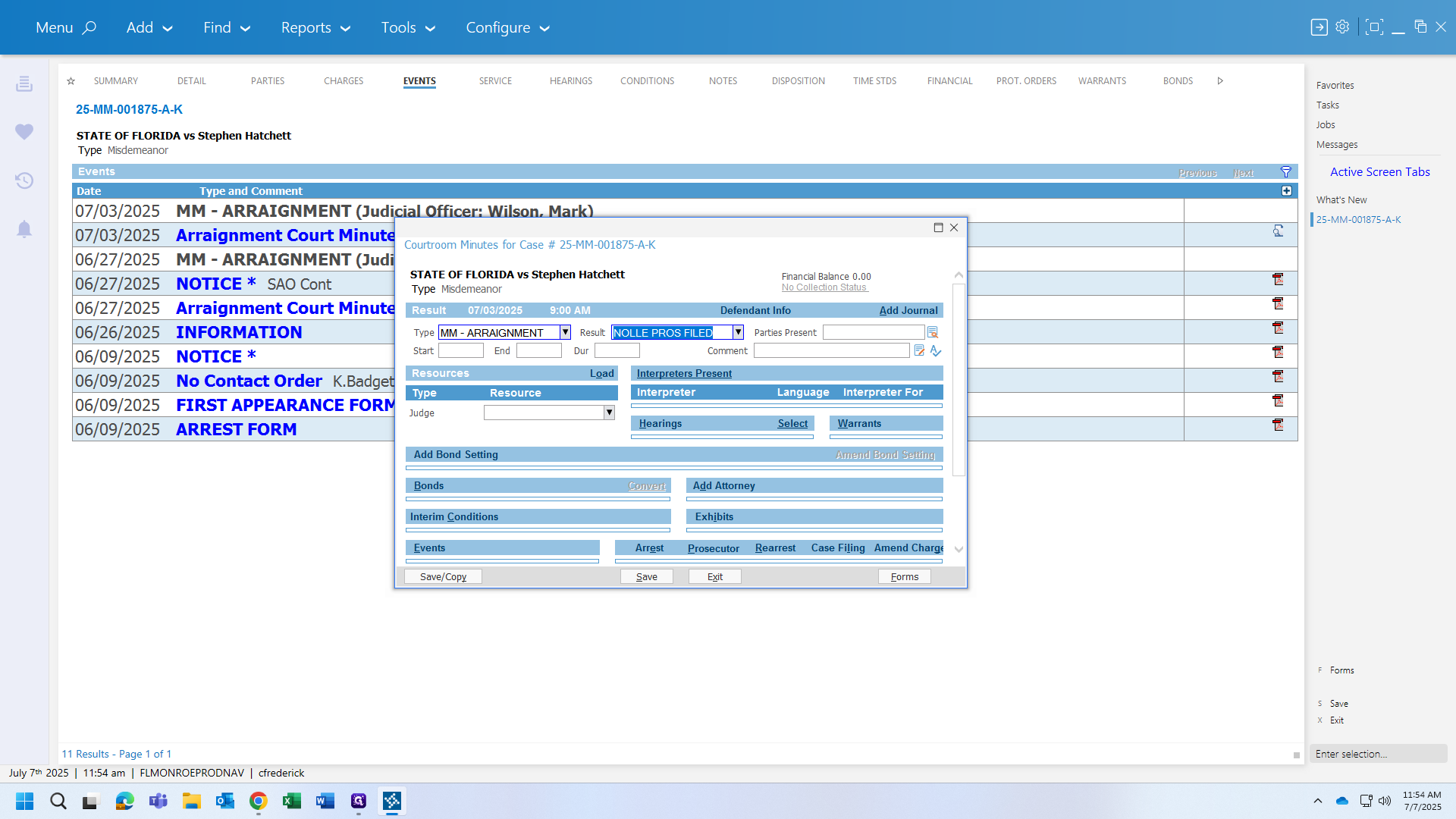Expand the Tools menu

[x=408, y=27]
